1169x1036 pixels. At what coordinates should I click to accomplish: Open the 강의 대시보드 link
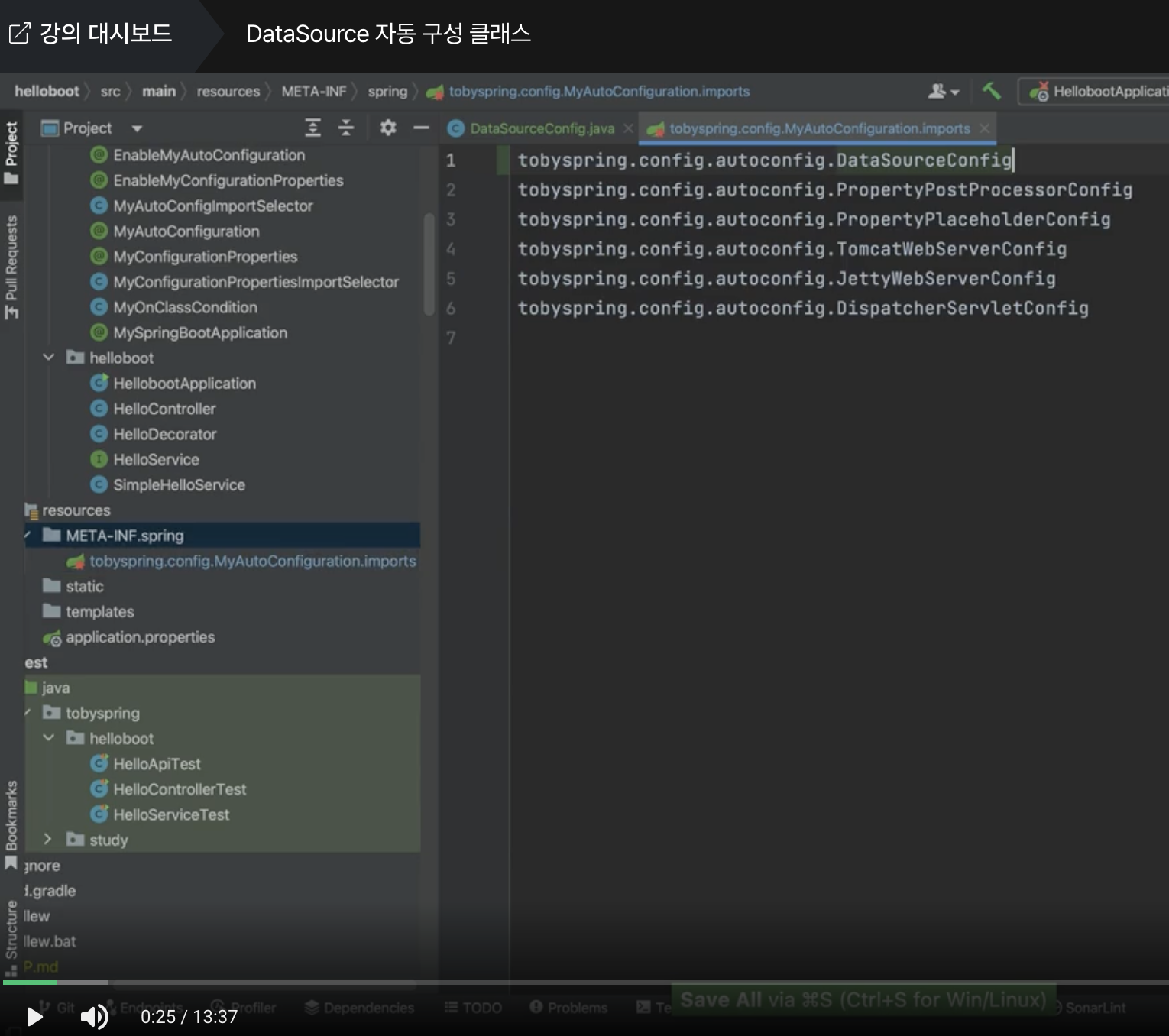point(90,33)
